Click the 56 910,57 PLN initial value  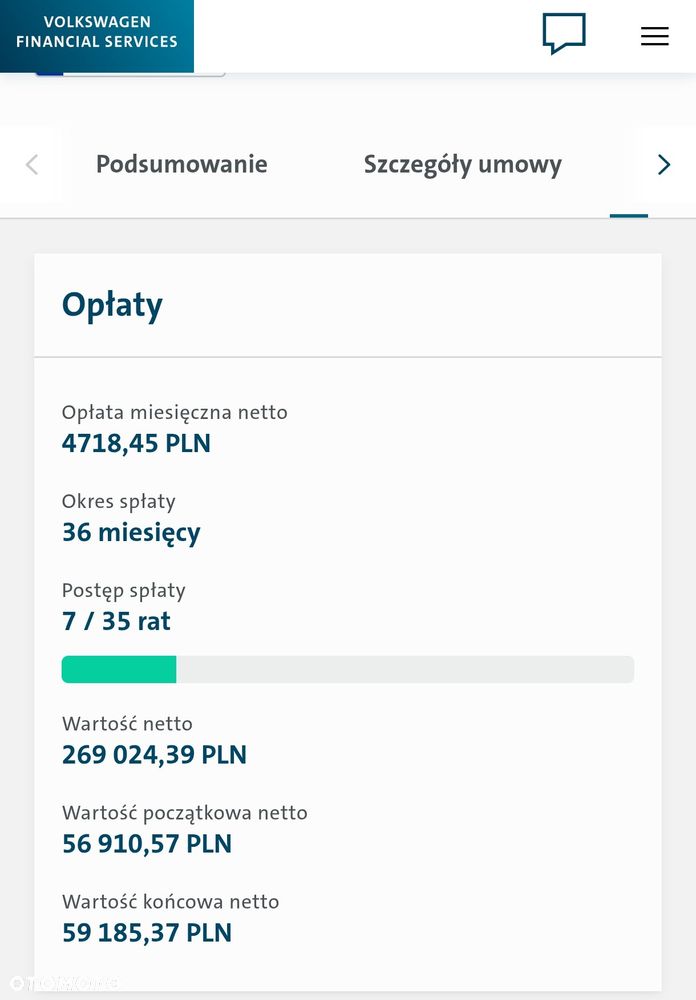point(147,844)
